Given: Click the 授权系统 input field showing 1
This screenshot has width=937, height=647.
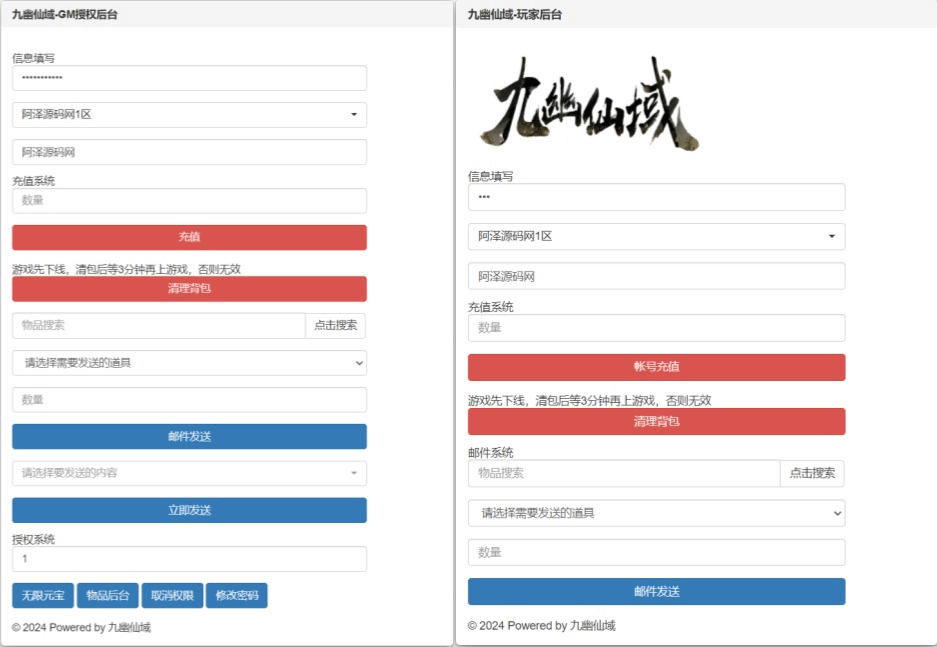Looking at the screenshot, I should [189, 559].
